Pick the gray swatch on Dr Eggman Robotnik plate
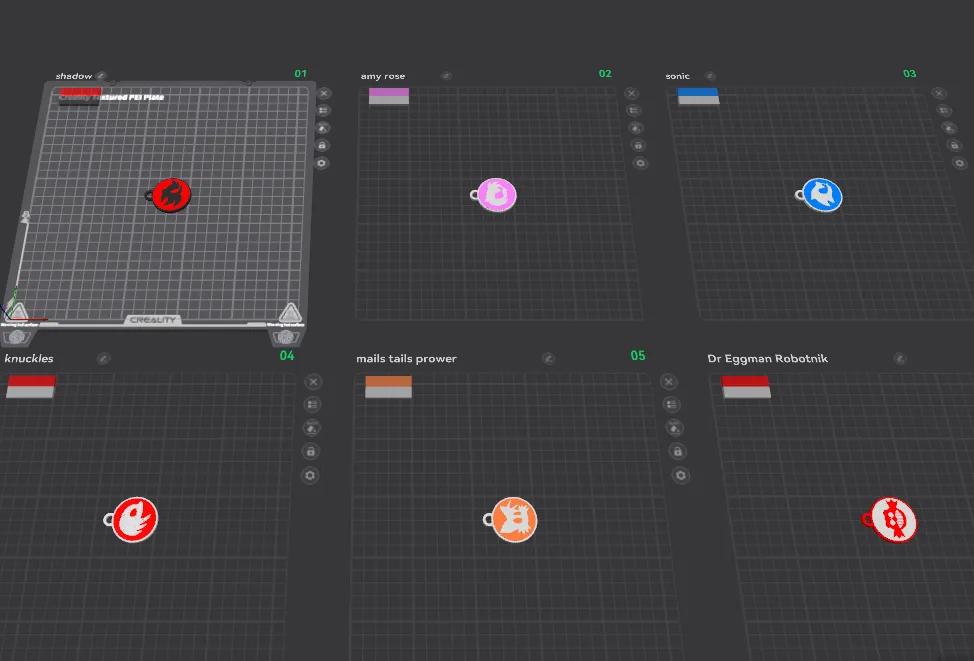Viewport: 974px width, 661px height. pos(747,392)
